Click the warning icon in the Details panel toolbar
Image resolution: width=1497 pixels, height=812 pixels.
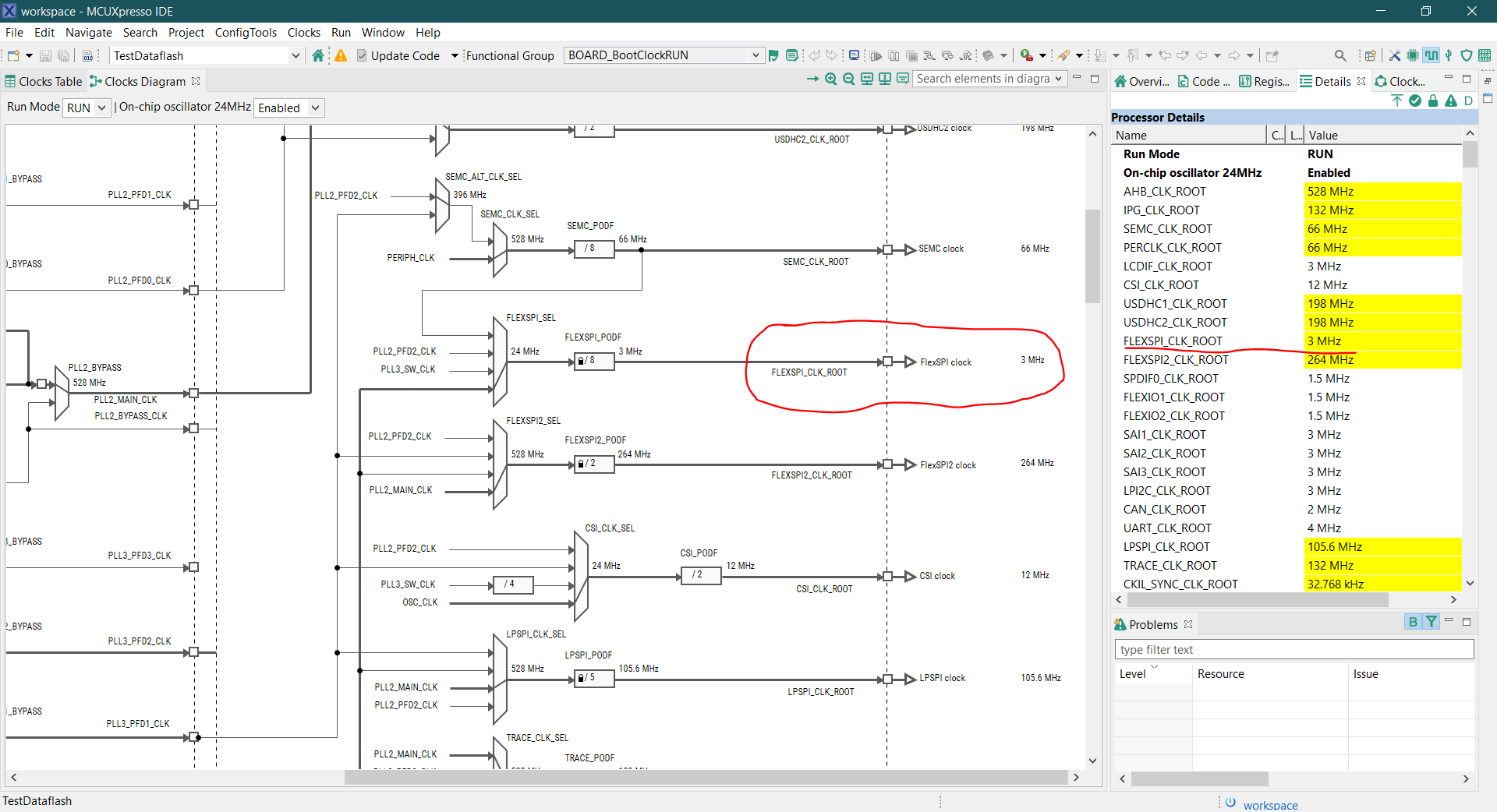click(x=1452, y=101)
